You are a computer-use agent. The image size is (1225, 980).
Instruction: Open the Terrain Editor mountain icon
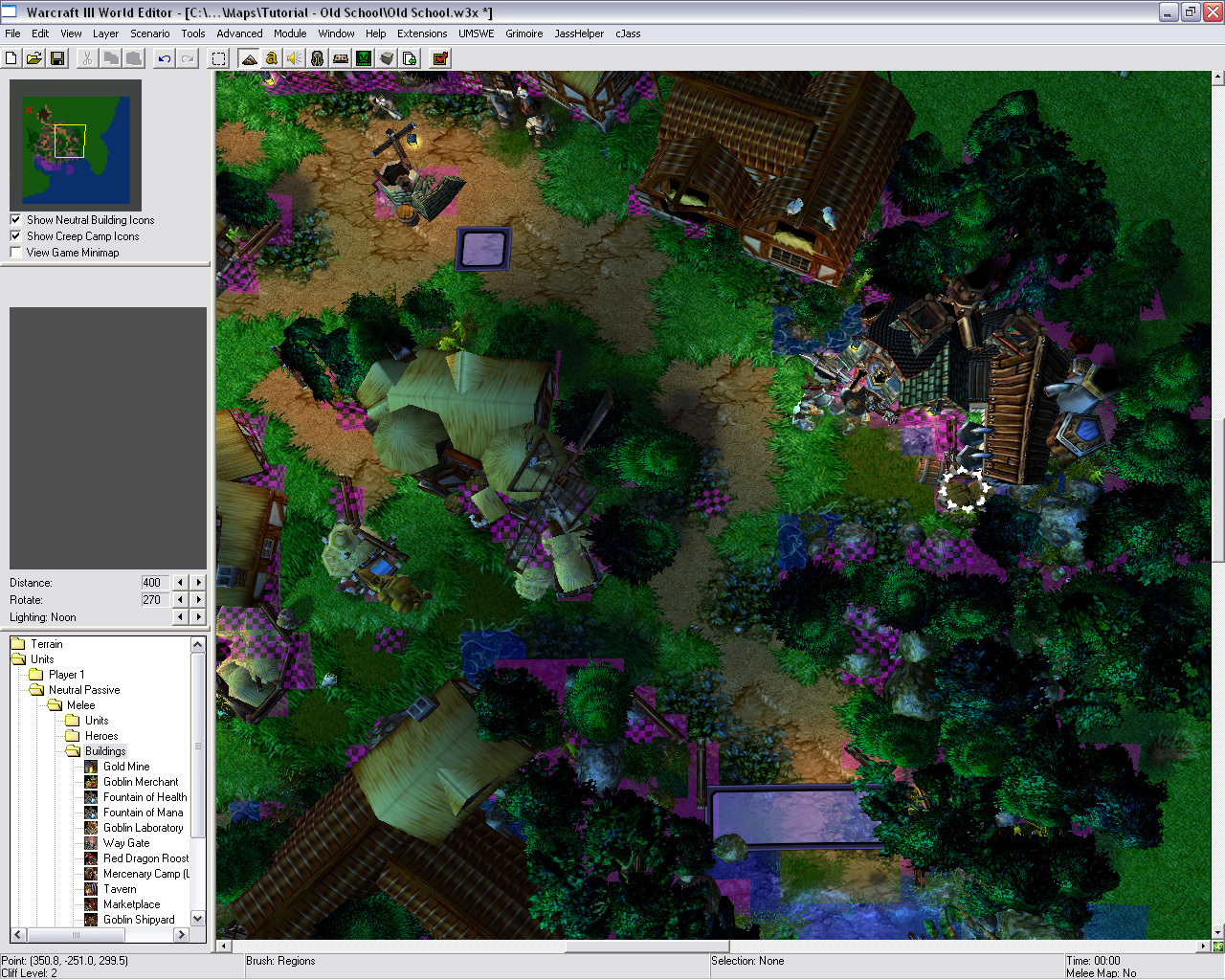[x=249, y=58]
